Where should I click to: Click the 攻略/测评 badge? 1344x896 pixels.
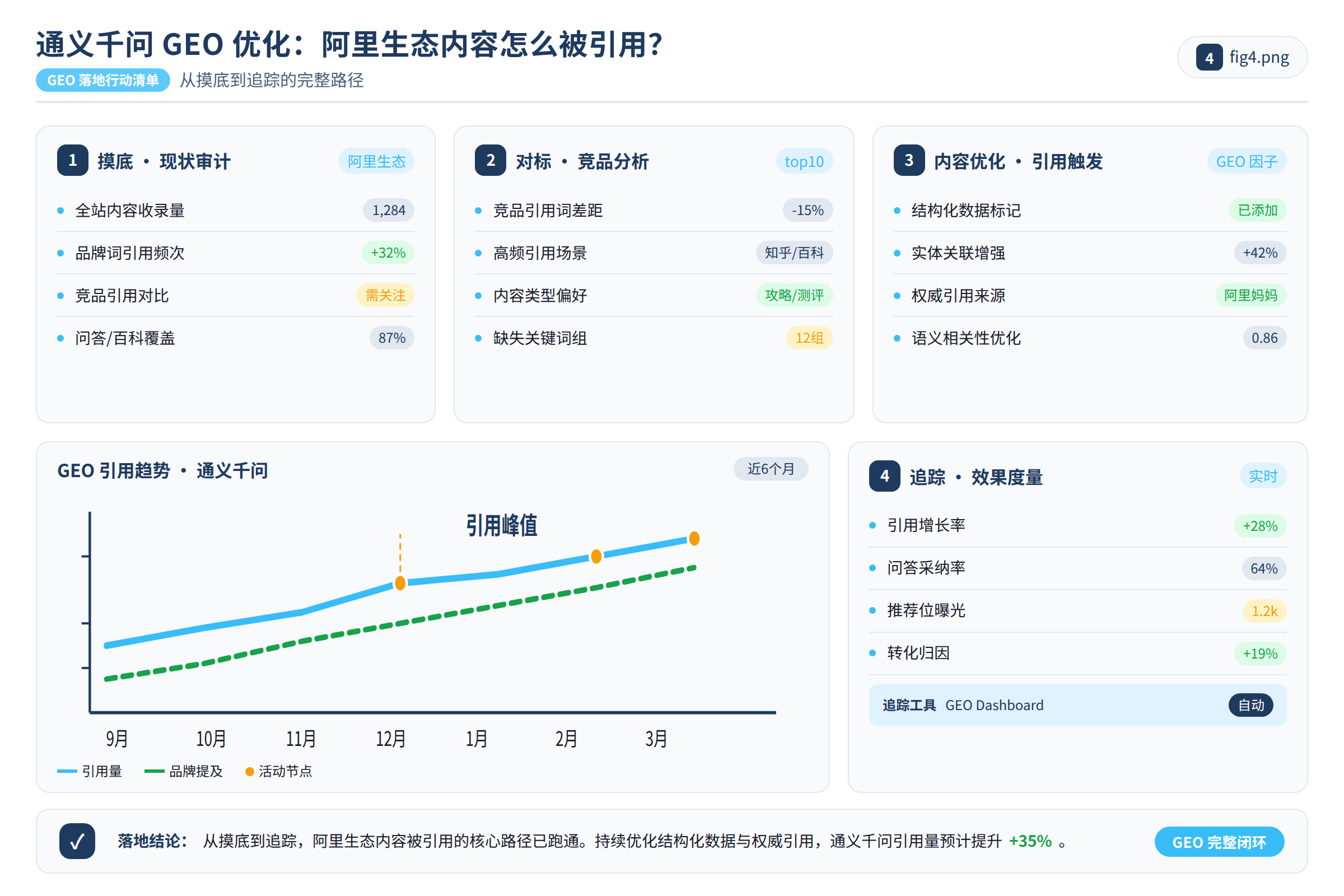794,296
